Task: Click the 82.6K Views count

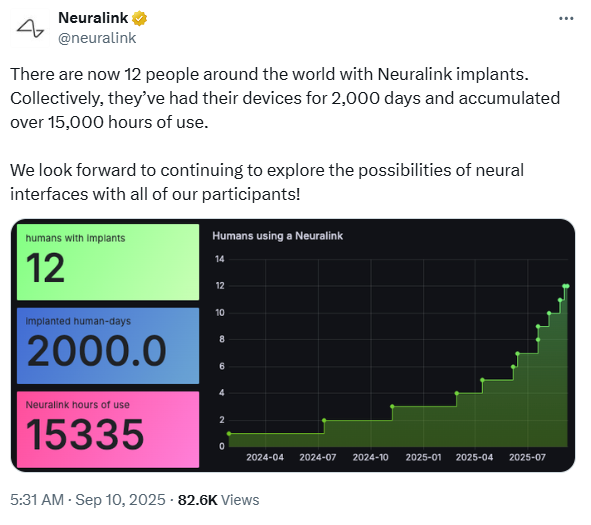Action: pyautogui.click(x=219, y=500)
